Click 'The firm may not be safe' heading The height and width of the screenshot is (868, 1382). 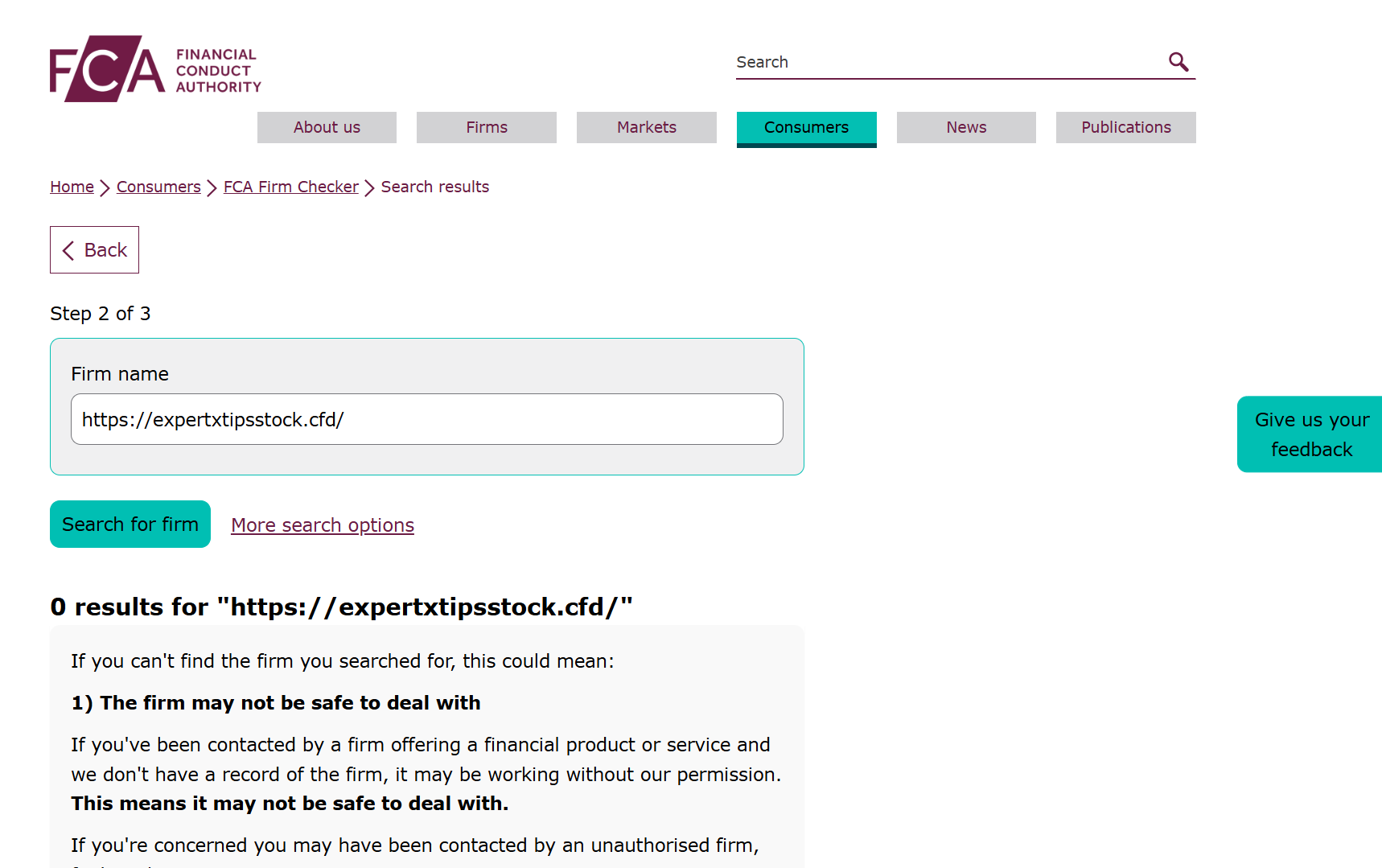[x=276, y=703]
